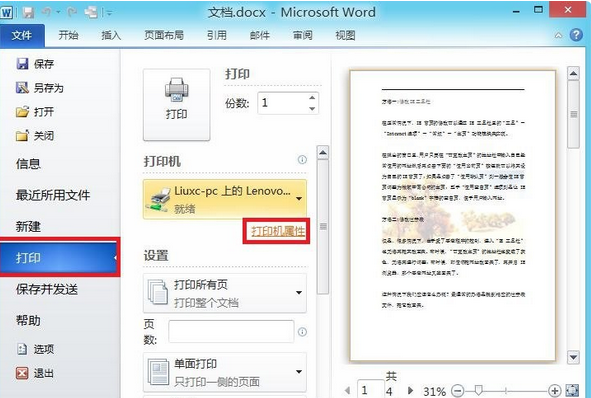Viewport: 591px width, 398px height.
Task: Click the settings panel scroll up arrow
Action: [323, 153]
